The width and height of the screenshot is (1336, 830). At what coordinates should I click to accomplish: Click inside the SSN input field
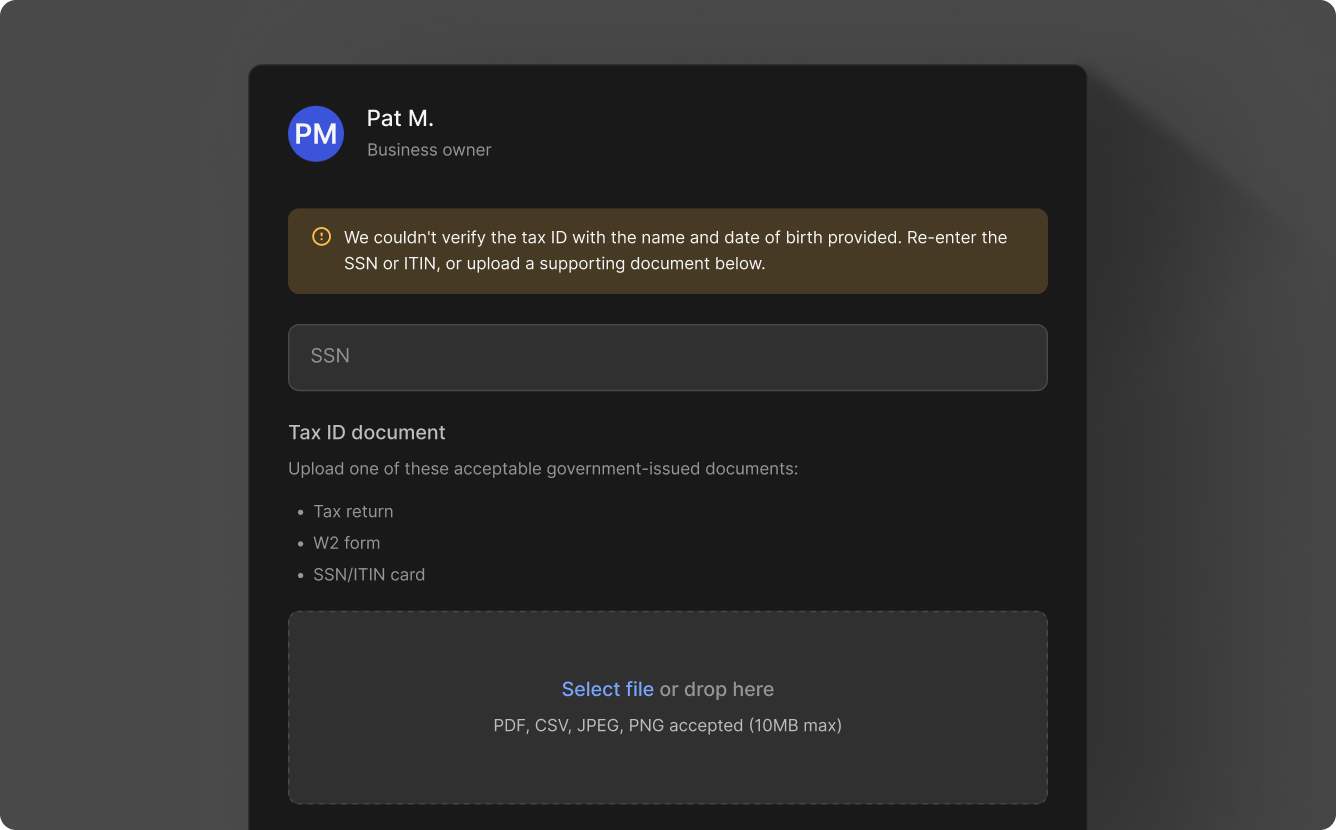coord(667,356)
